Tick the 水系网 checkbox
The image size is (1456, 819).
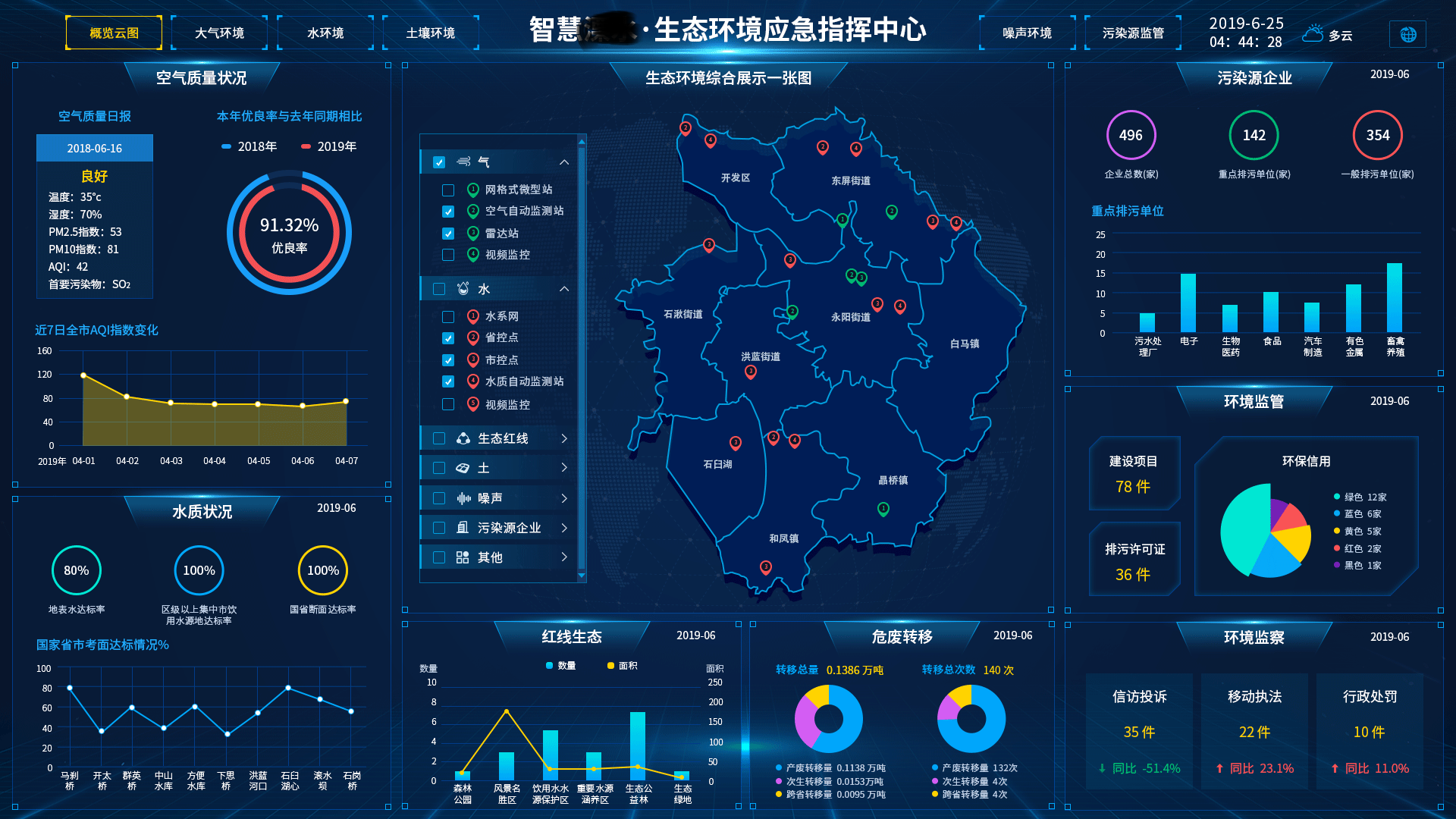(x=448, y=316)
